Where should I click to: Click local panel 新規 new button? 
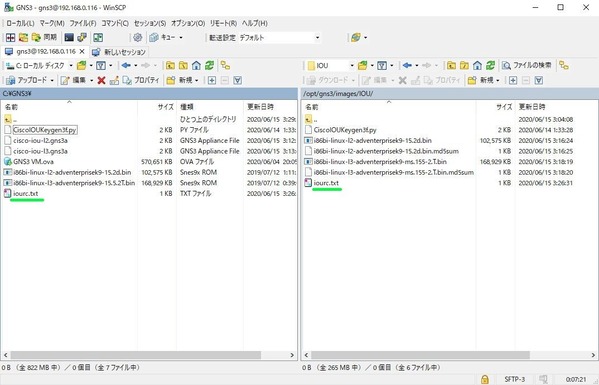pyautogui.click(x=180, y=80)
